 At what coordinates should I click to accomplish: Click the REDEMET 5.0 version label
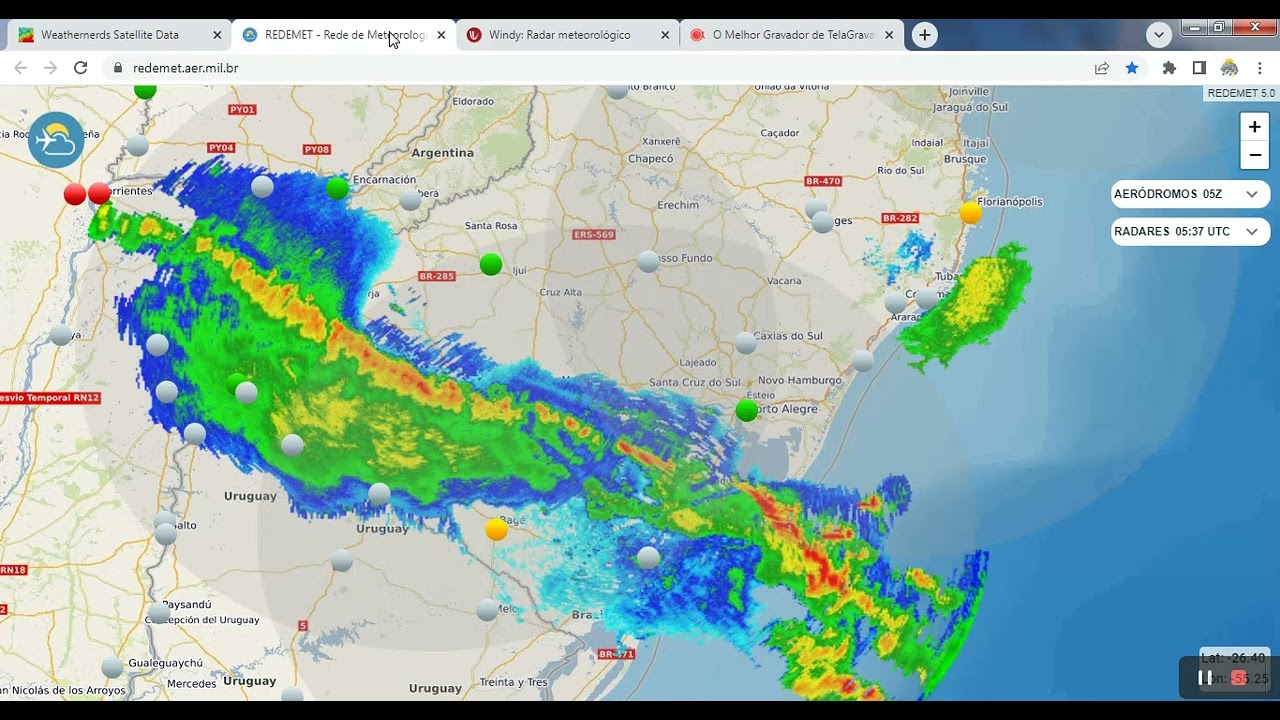point(1241,93)
